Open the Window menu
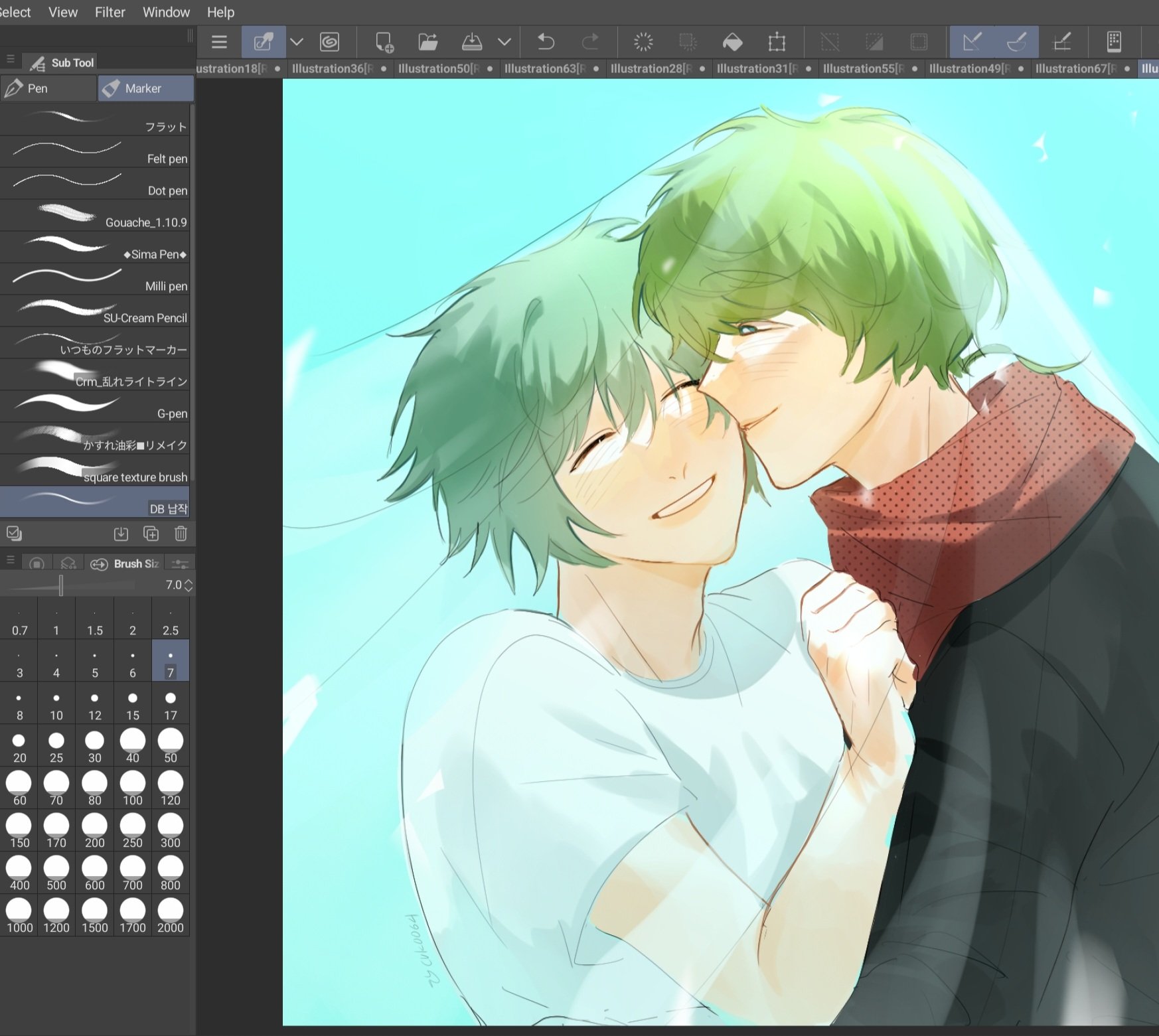 [166, 12]
